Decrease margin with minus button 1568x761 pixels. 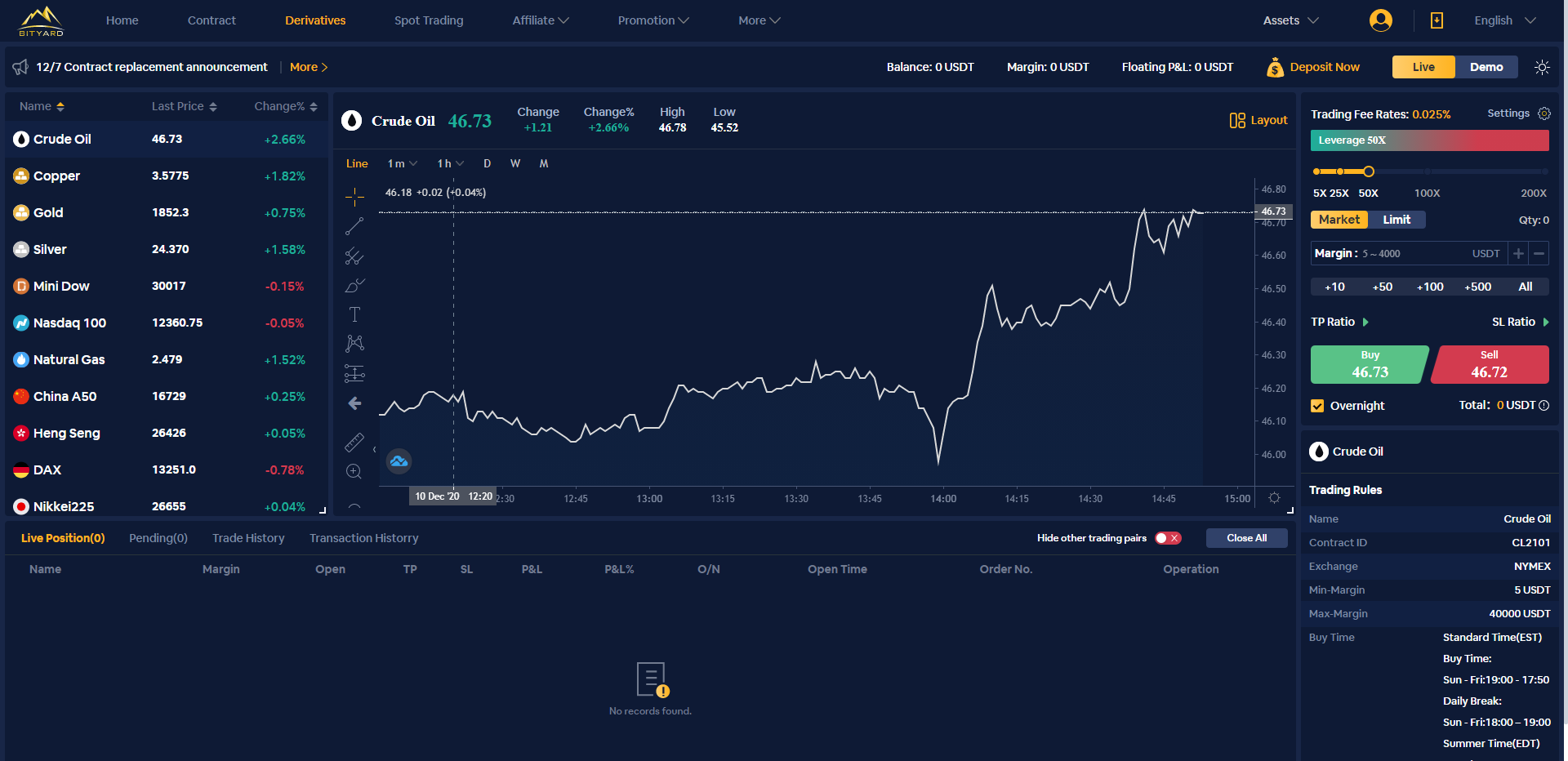(1539, 254)
